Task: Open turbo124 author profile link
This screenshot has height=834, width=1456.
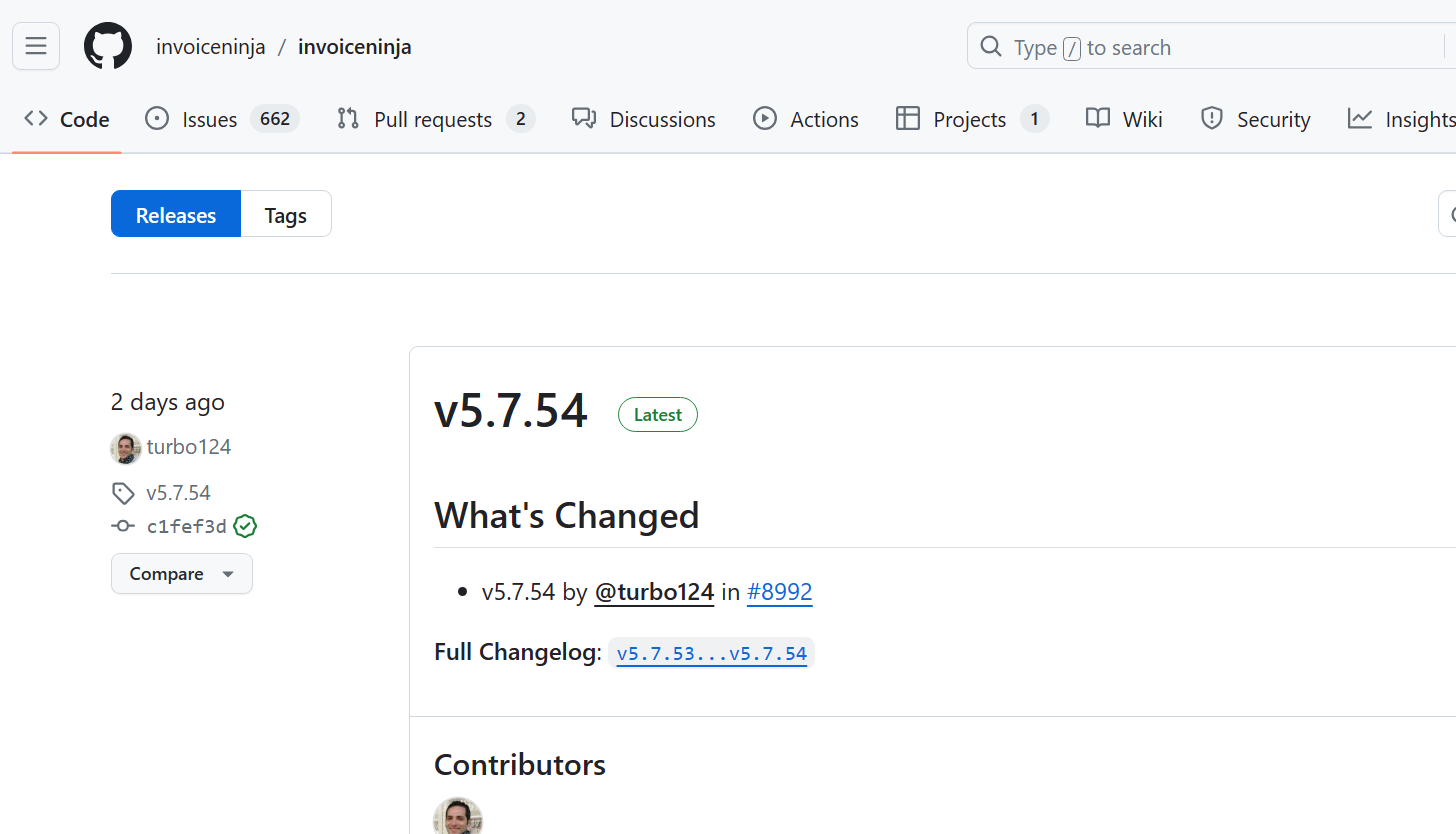Action: pyautogui.click(x=189, y=447)
